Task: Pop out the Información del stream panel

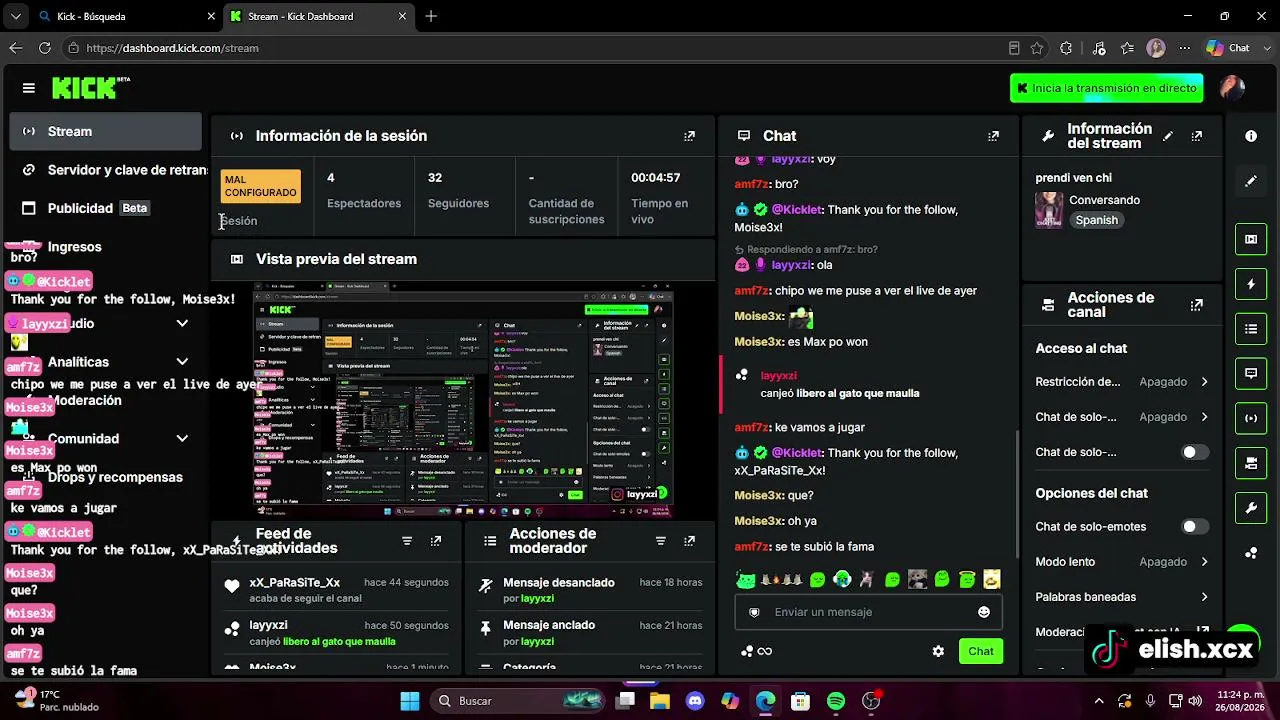Action: (1197, 136)
